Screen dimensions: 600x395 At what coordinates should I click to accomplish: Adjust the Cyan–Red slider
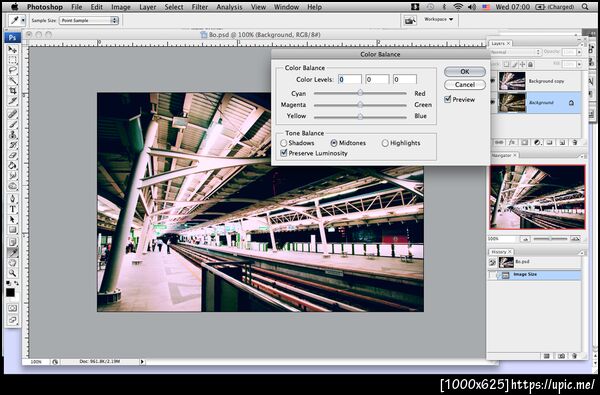[360, 93]
